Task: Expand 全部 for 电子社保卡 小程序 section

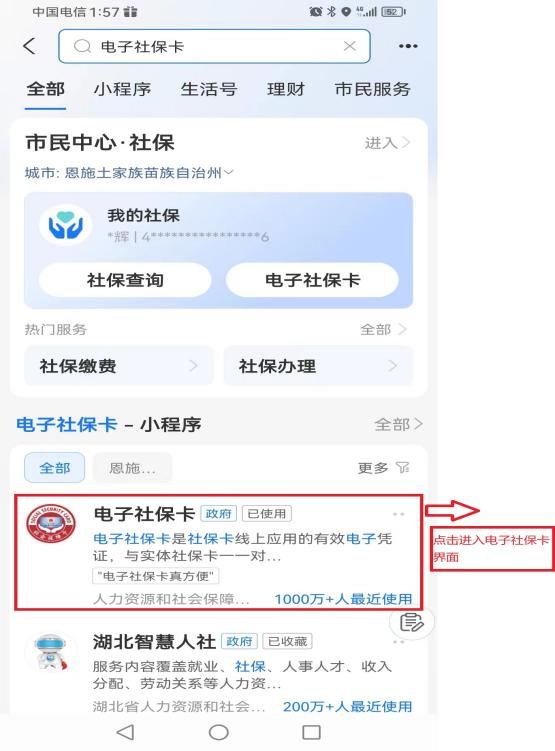Action: point(398,424)
